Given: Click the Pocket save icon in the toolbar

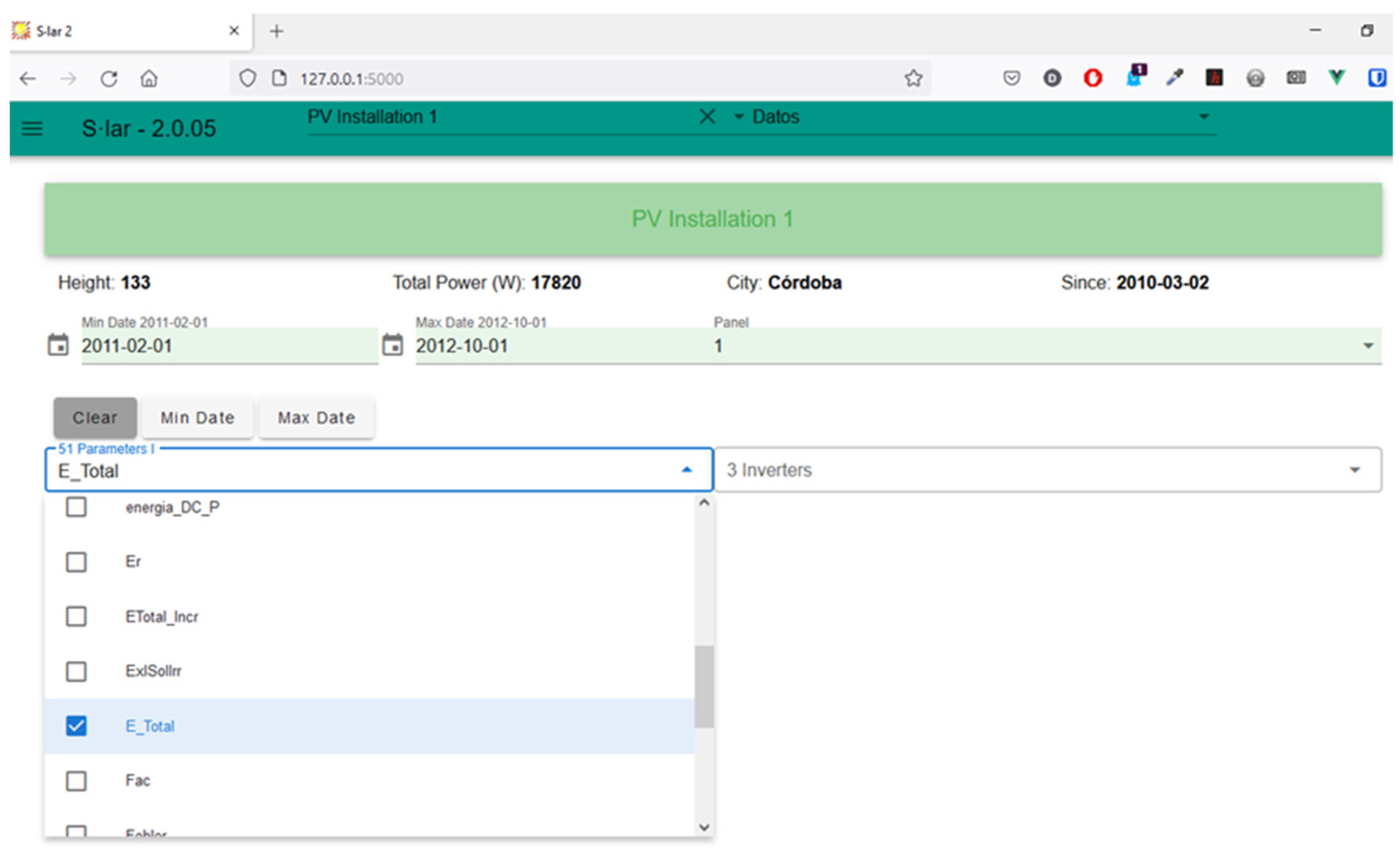Looking at the screenshot, I should click(x=1012, y=78).
